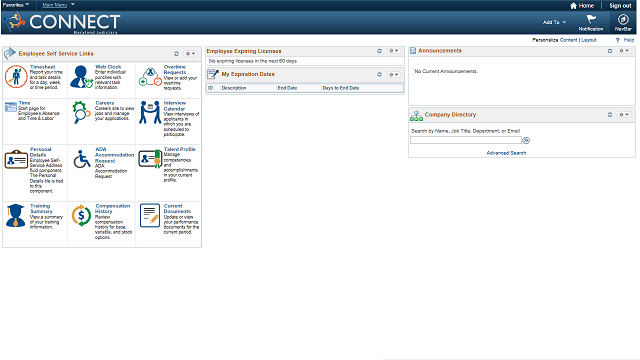Refresh My Expiration Dates pagelet

(x=379, y=74)
